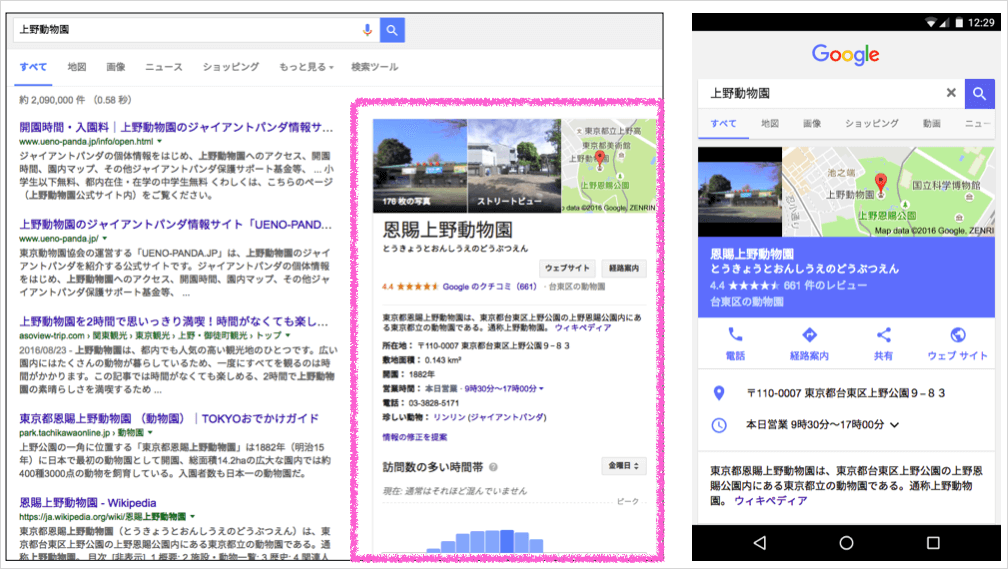Tap the globe website icon on mobile
Image resolution: width=1008 pixels, height=569 pixels.
[x=957, y=334]
